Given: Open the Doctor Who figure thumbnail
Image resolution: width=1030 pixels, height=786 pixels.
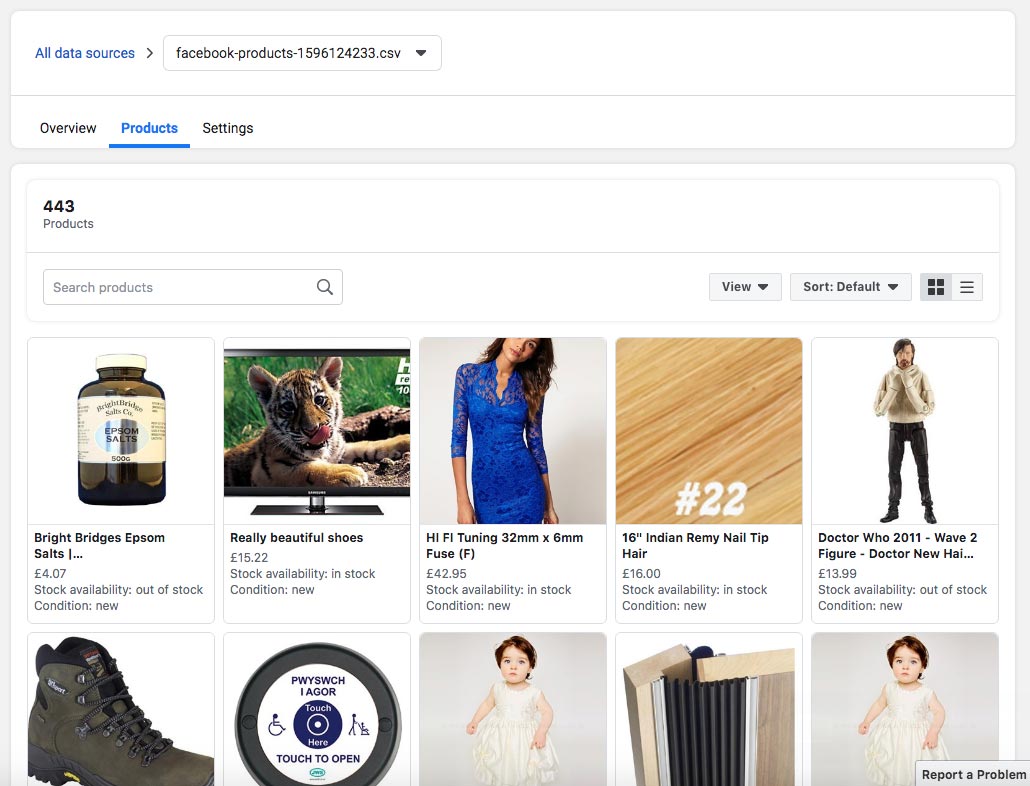Looking at the screenshot, I should tap(905, 431).
